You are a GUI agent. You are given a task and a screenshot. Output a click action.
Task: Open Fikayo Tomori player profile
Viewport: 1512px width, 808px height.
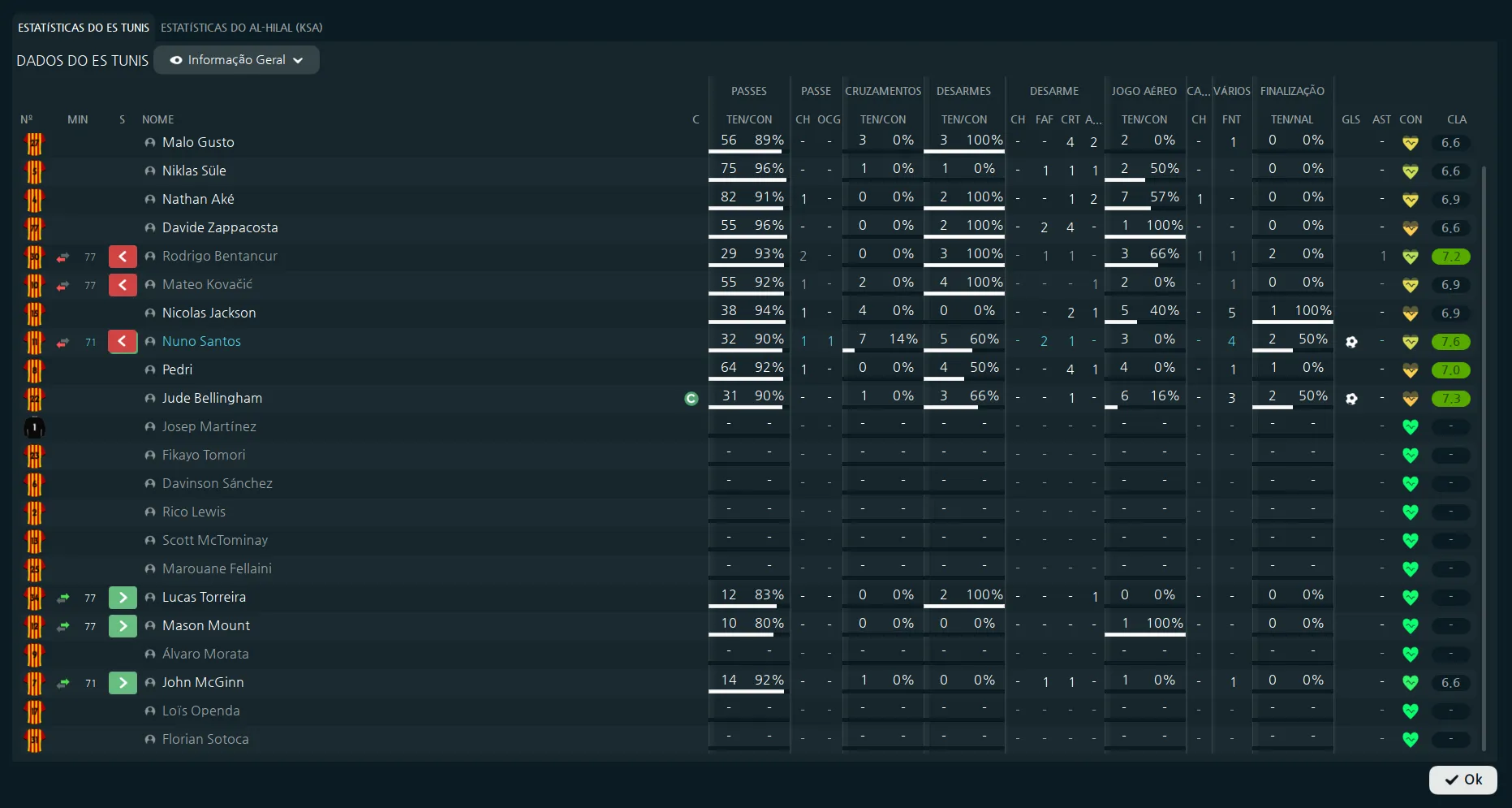[x=204, y=455]
